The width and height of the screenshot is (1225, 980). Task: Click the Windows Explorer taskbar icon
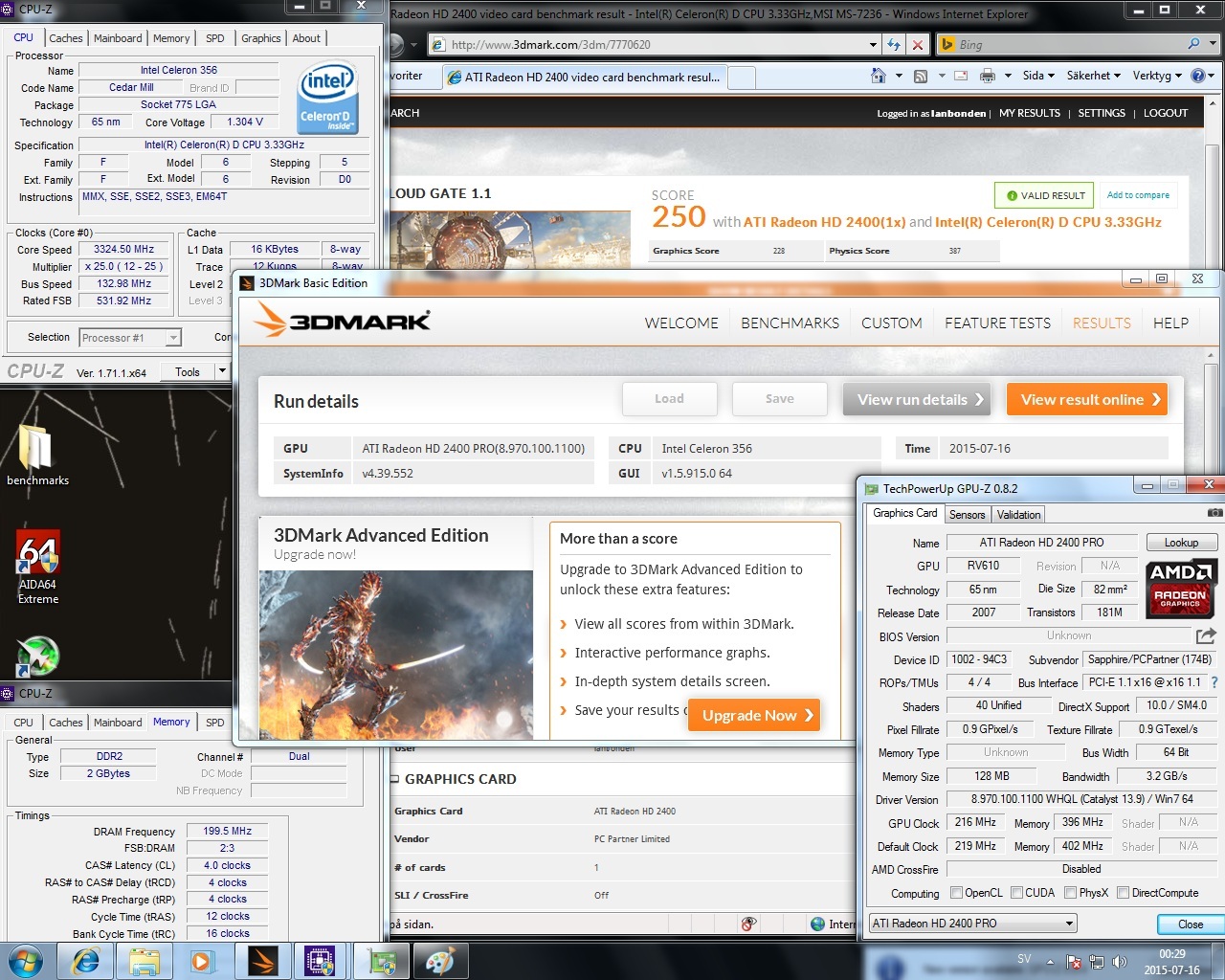[144, 961]
